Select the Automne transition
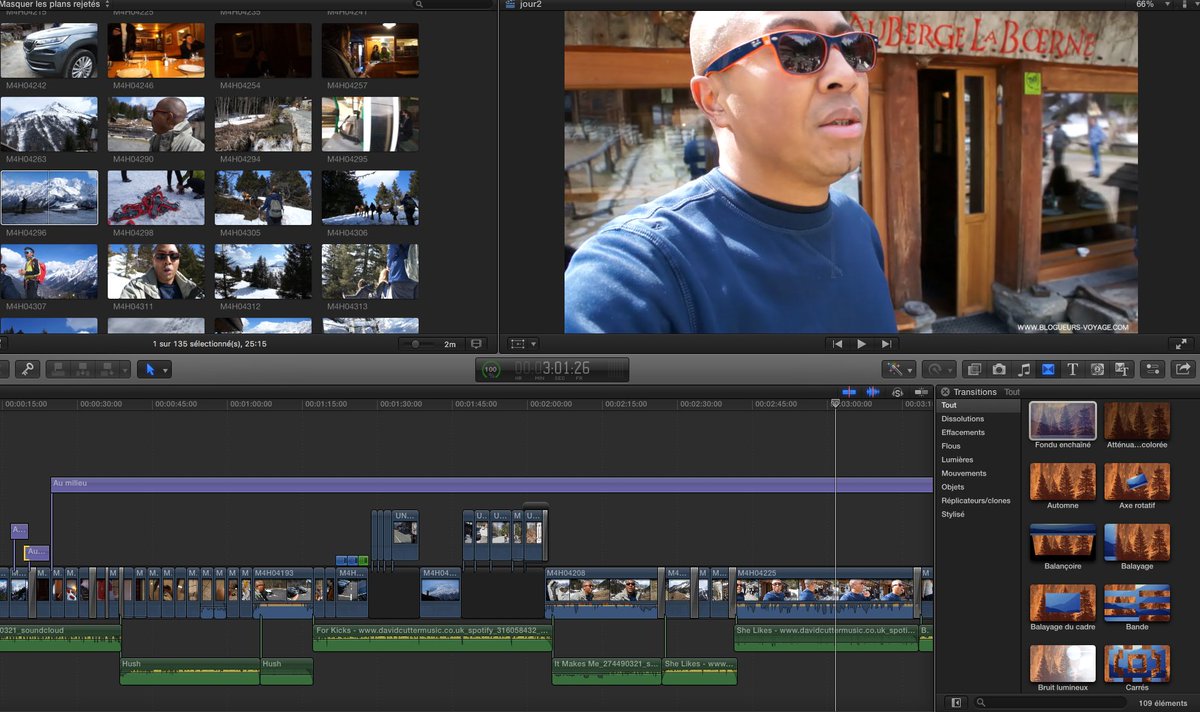 tap(1063, 482)
